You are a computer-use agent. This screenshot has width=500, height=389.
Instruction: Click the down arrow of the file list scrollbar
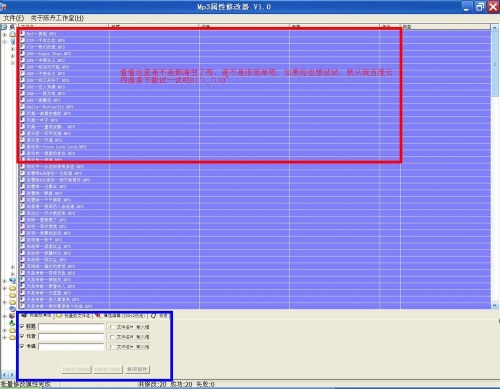point(494,305)
